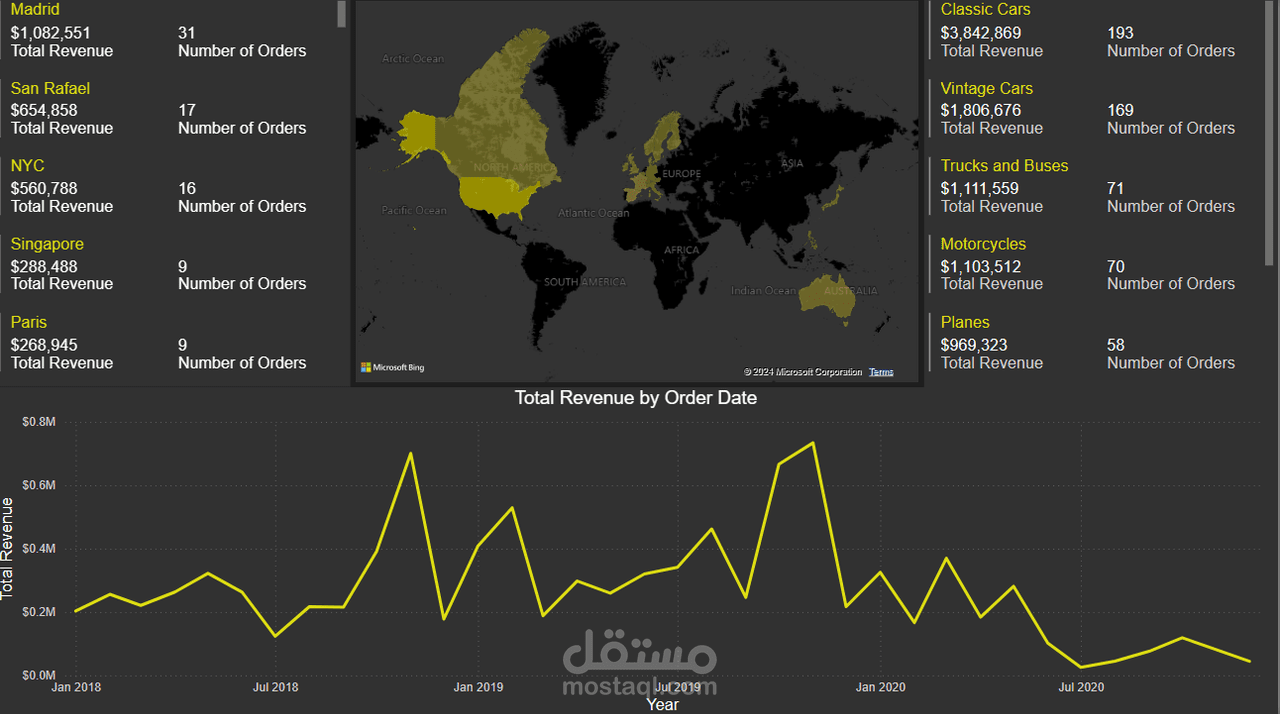Click the vertical Total Revenue axis title
This screenshot has width=1280, height=714.
[8, 547]
